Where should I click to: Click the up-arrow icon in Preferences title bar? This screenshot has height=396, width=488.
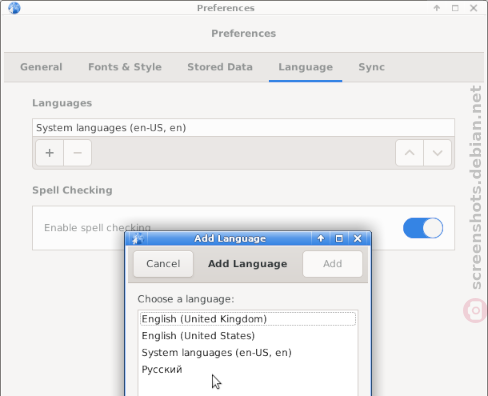pyautogui.click(x=437, y=8)
